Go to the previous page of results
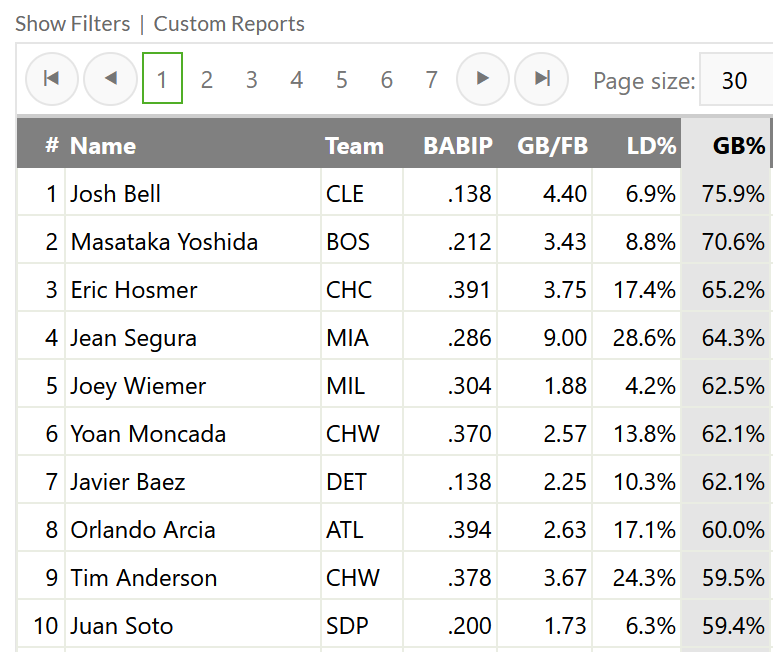The width and height of the screenshot is (773, 652). tap(110, 79)
